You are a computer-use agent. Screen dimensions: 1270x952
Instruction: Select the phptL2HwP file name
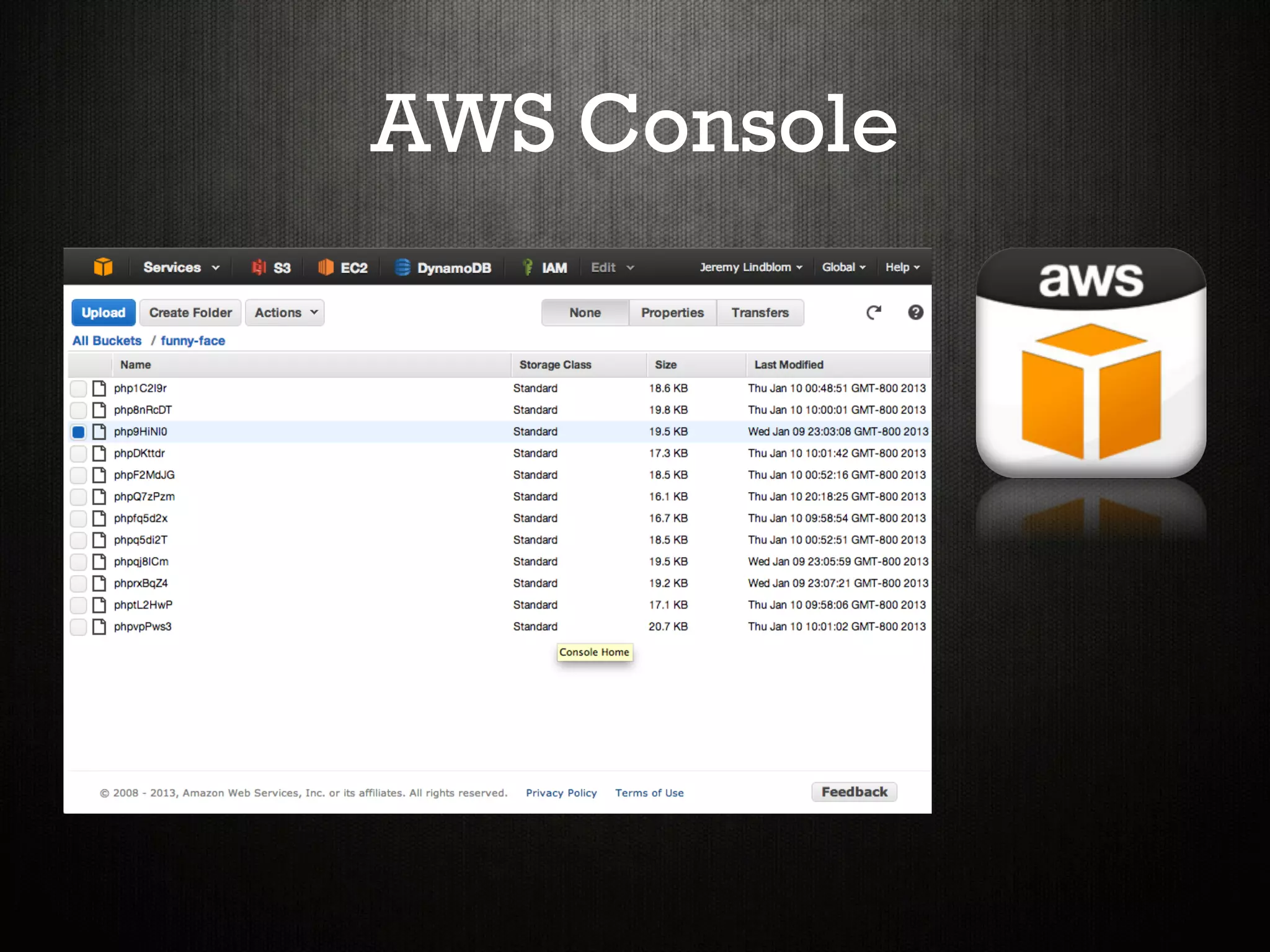(x=143, y=605)
